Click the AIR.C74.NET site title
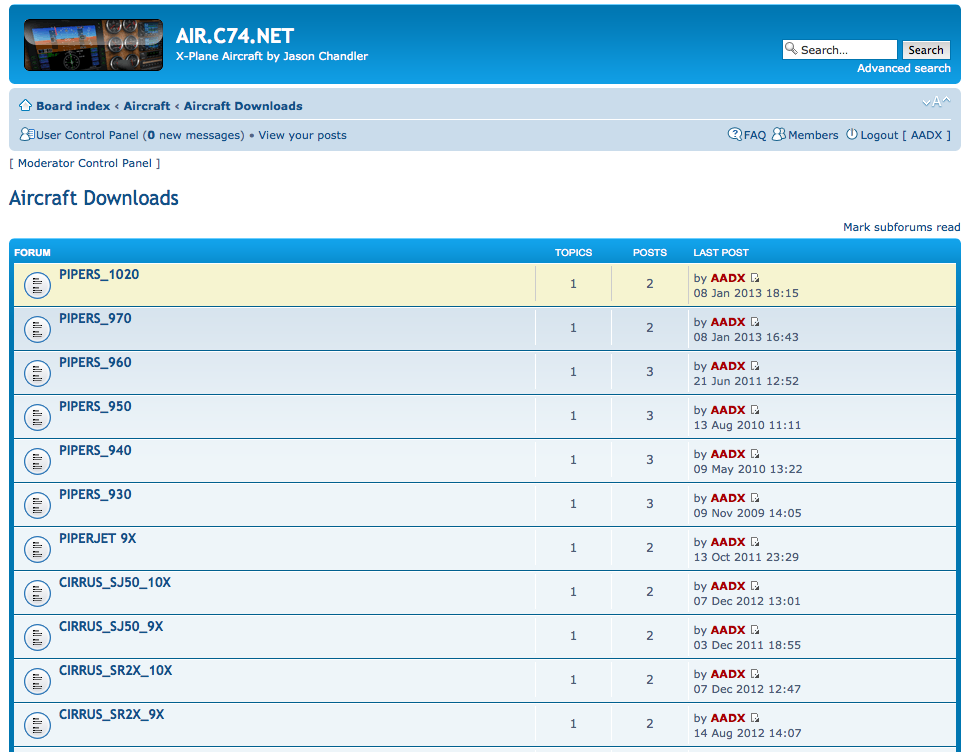This screenshot has width=968, height=752. click(235, 36)
